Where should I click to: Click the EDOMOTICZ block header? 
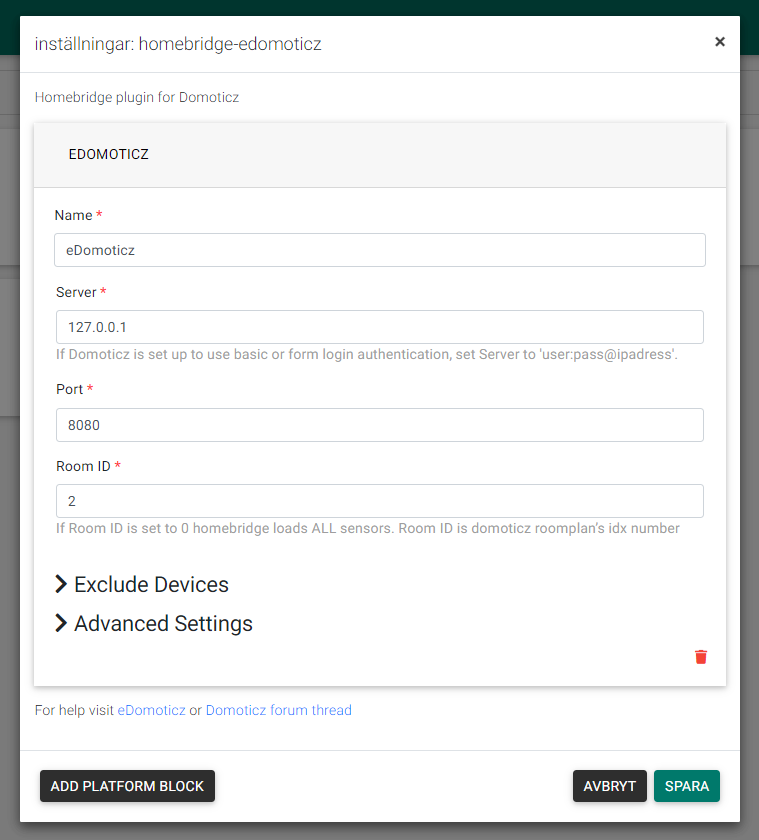(380, 155)
